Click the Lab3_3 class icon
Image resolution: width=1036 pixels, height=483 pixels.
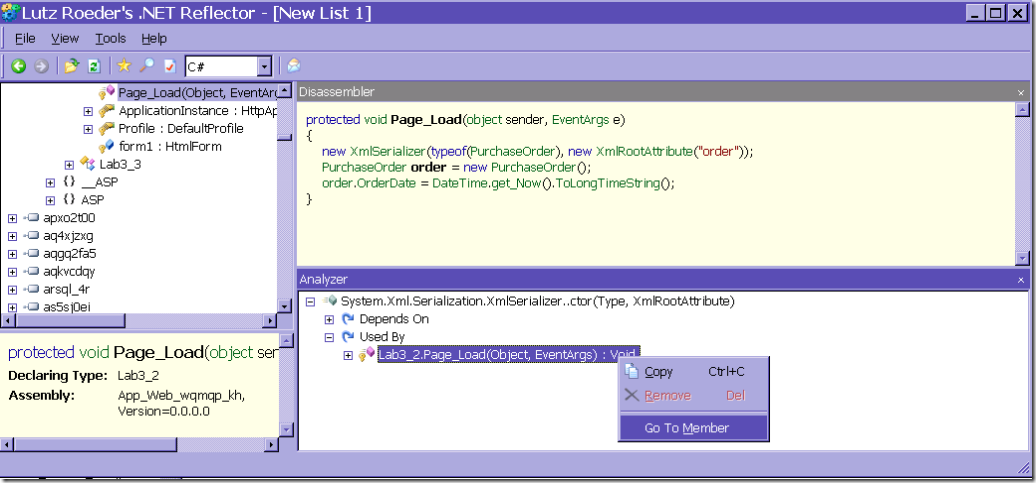87,164
